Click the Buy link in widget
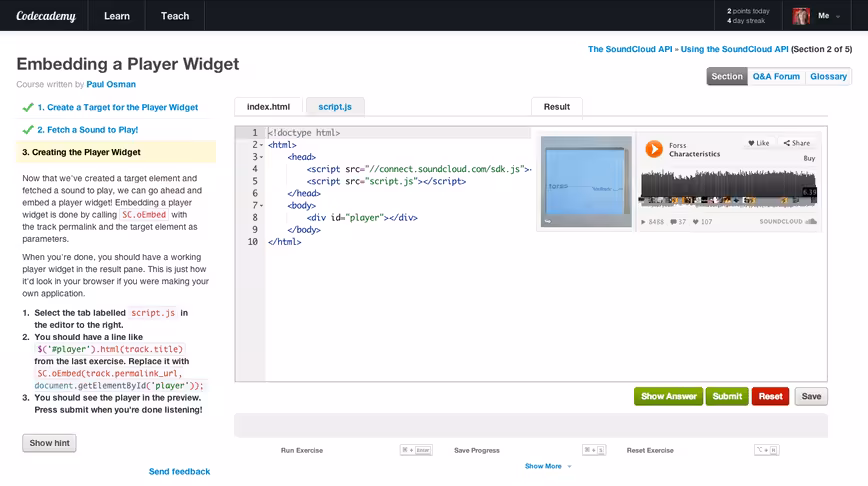The height and width of the screenshot is (486, 868). coord(809,158)
